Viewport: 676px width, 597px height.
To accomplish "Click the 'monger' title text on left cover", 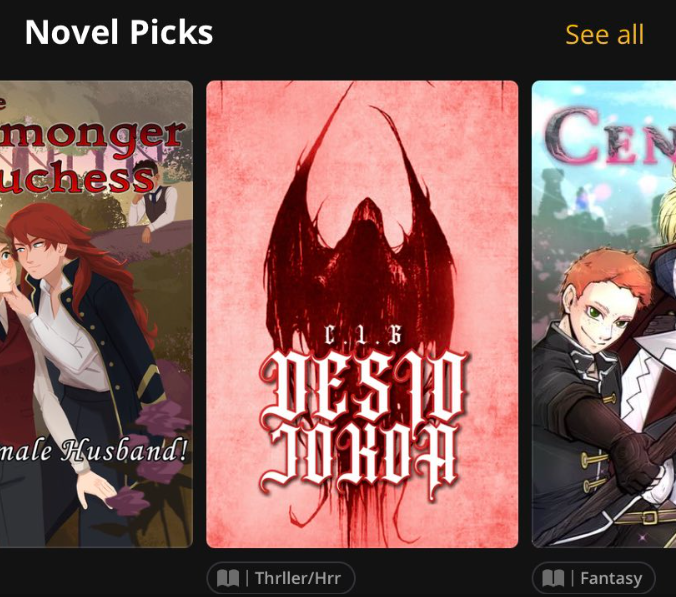I will click(x=93, y=135).
